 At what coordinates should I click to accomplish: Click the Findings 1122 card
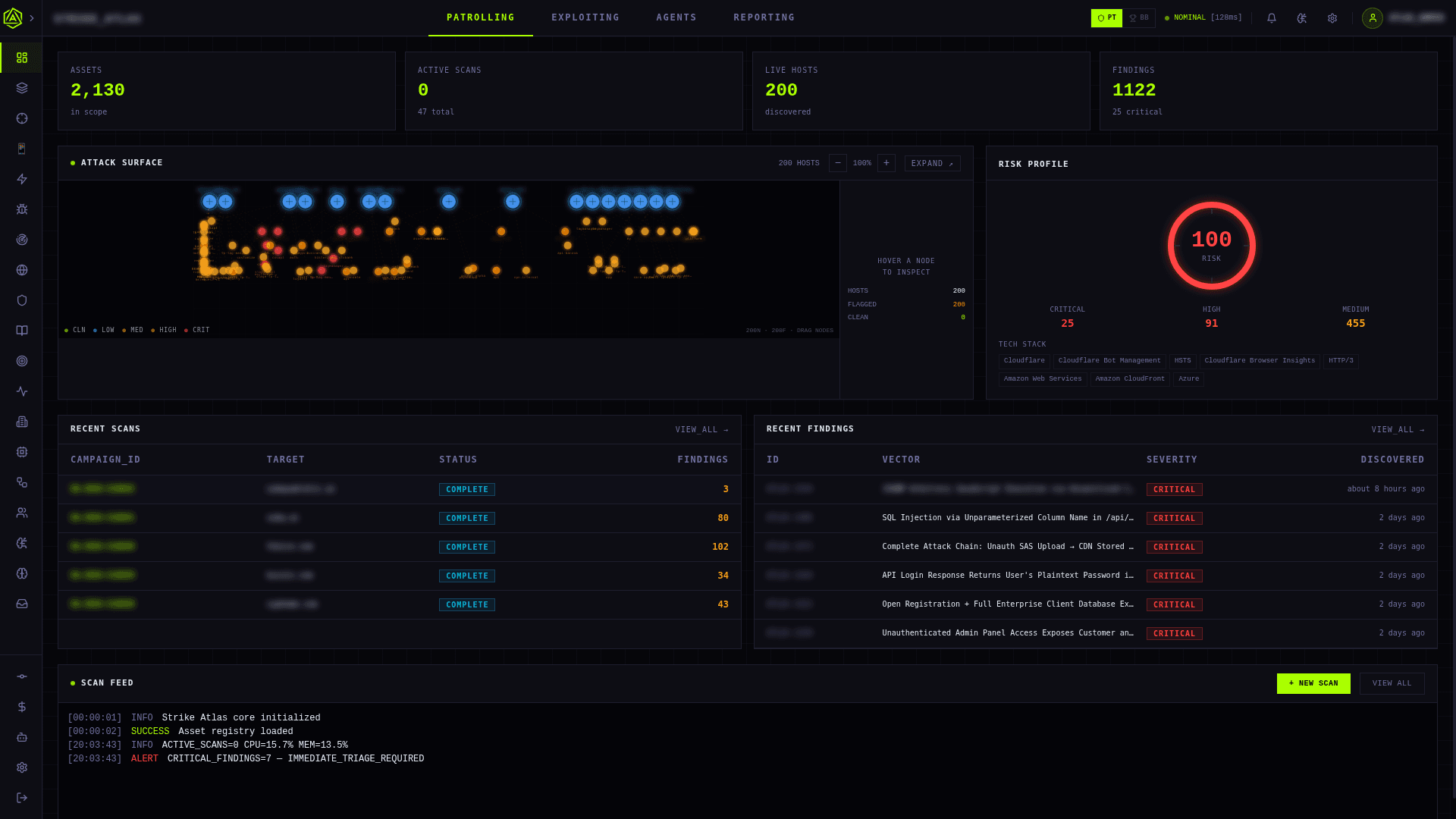tap(1269, 91)
